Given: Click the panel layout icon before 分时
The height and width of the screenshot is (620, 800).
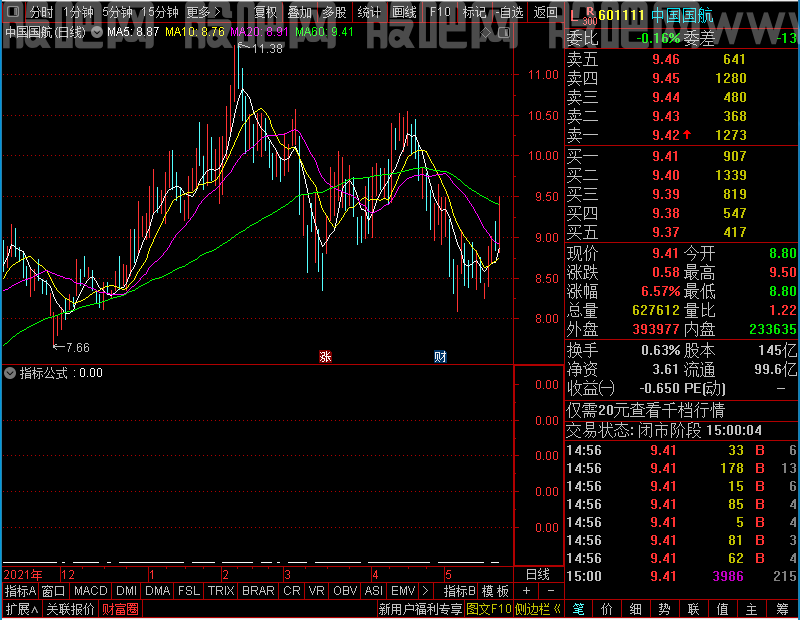Looking at the screenshot, I should tap(14, 11).
